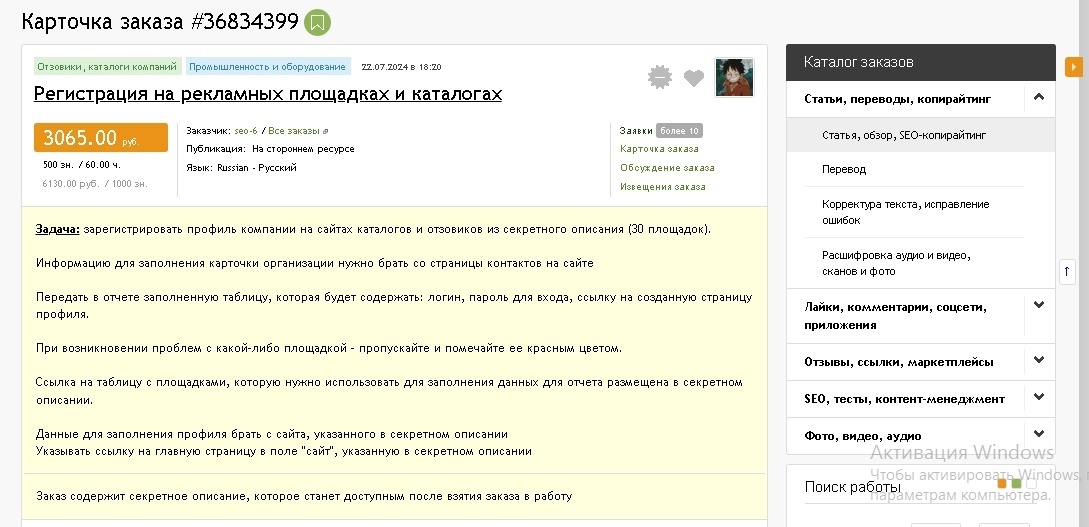Open the Карточка заказа link
This screenshot has height=527, width=1089.
[659, 149]
